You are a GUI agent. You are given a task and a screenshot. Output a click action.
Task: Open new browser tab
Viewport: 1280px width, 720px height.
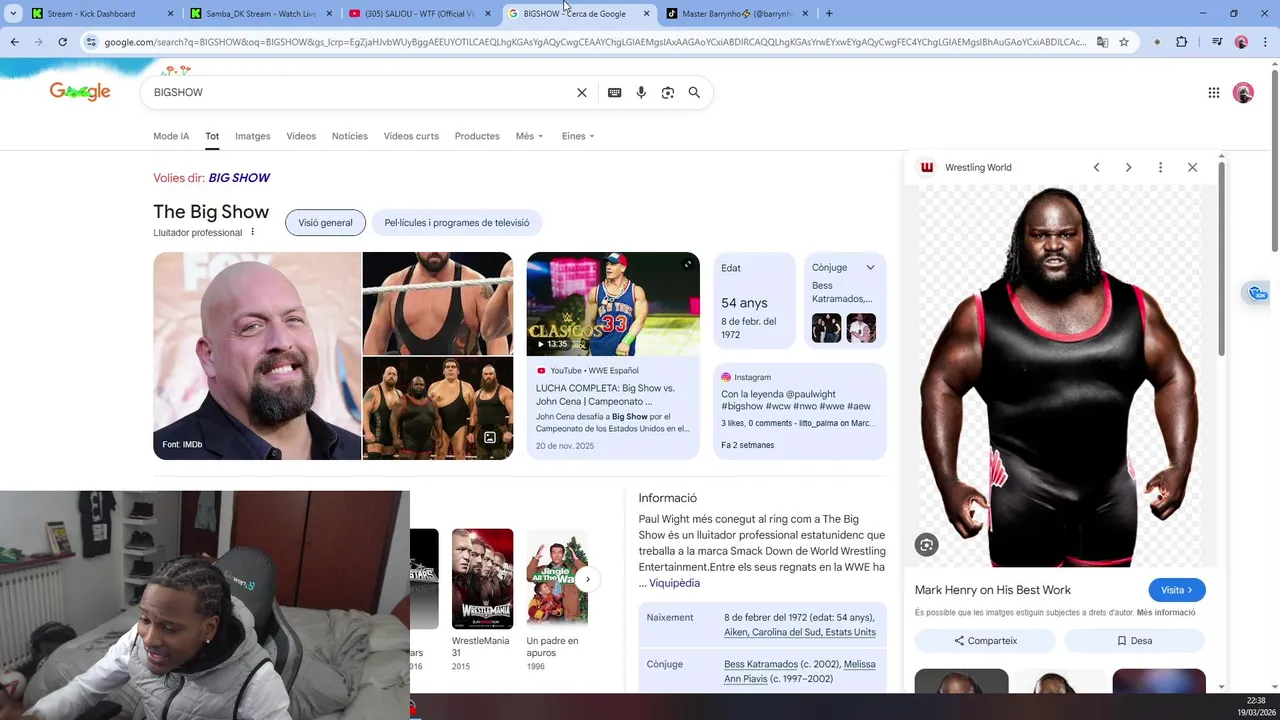(829, 13)
